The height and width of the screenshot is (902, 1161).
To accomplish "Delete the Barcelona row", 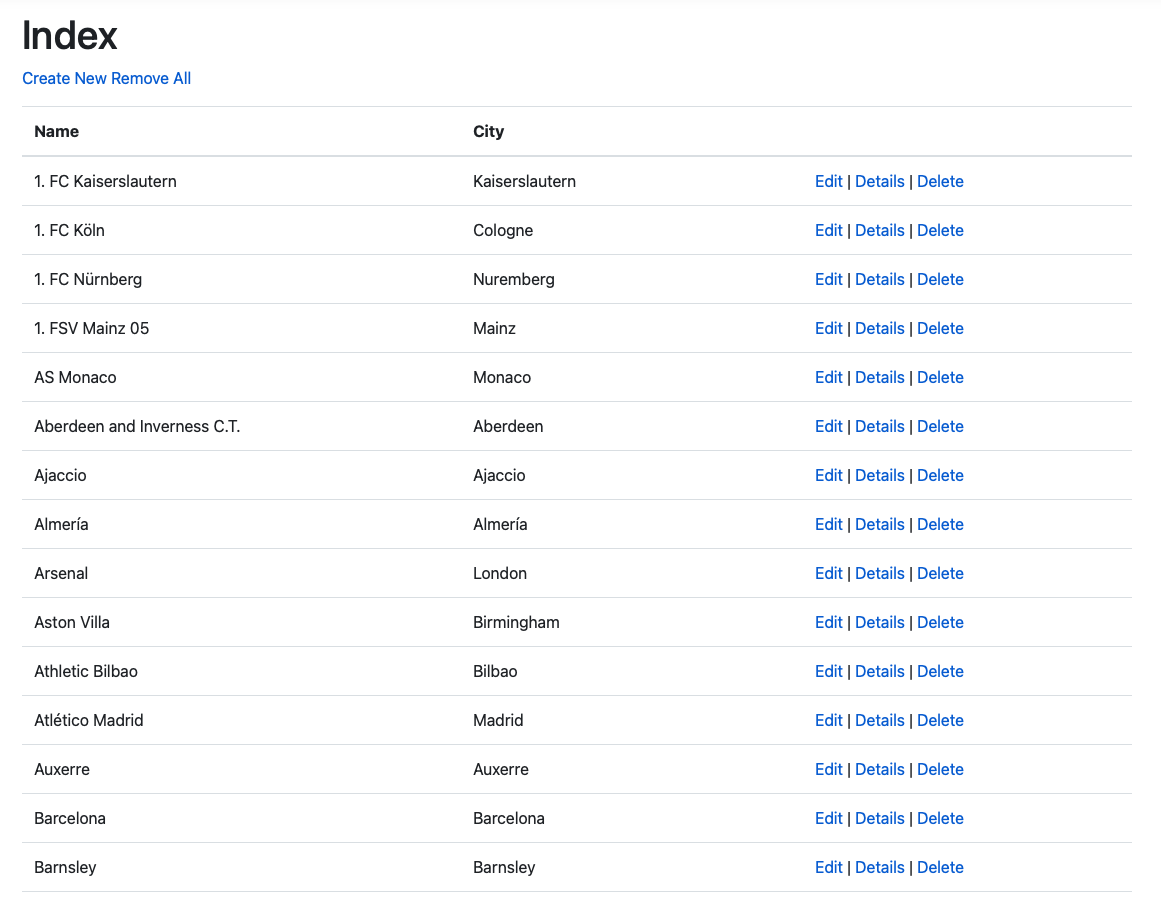I will coord(940,818).
